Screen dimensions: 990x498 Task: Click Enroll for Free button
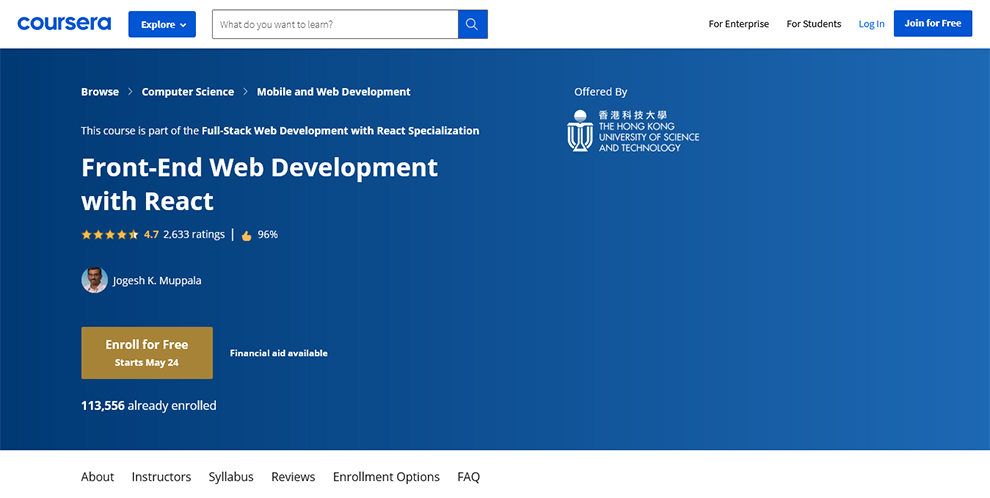(x=147, y=353)
